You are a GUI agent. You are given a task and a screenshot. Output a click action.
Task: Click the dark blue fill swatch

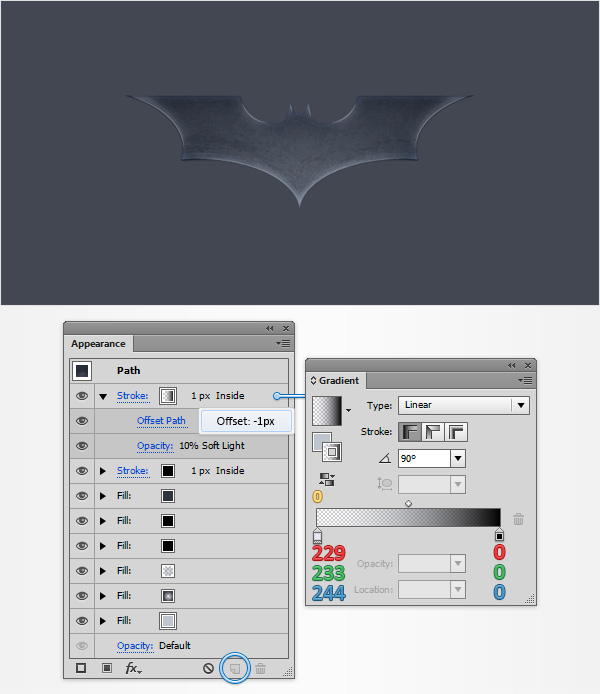(x=168, y=496)
